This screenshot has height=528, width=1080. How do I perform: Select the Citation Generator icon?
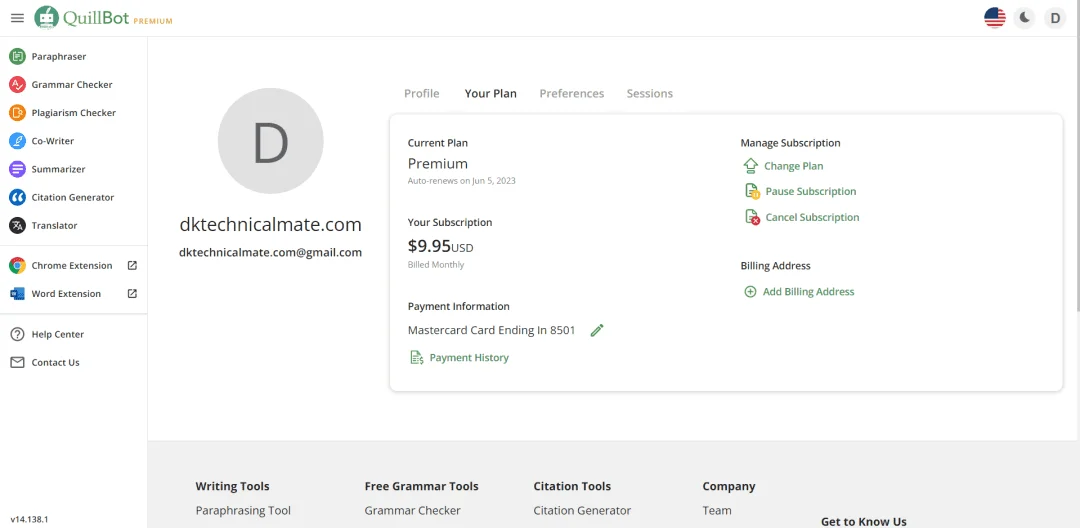[17, 198]
